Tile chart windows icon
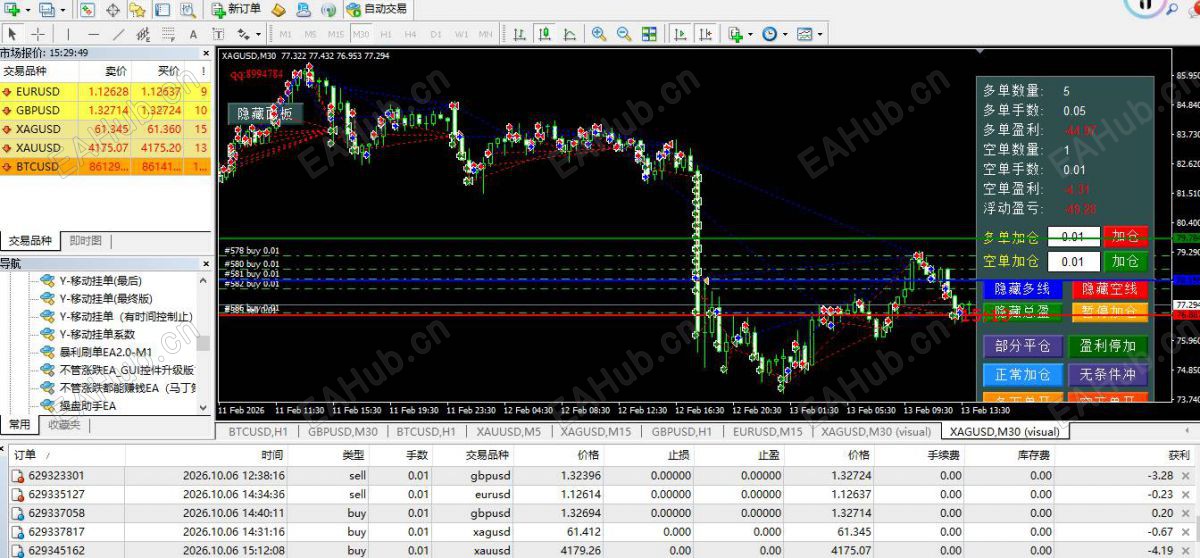 (x=649, y=34)
